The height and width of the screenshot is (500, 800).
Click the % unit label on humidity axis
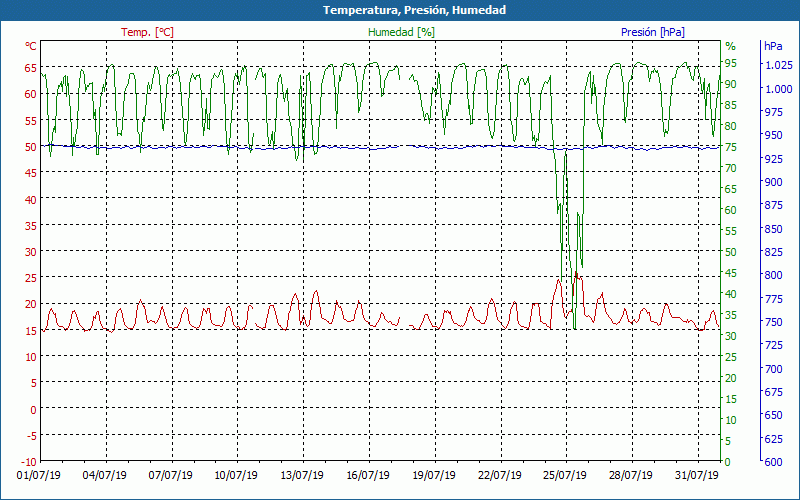coord(731,46)
